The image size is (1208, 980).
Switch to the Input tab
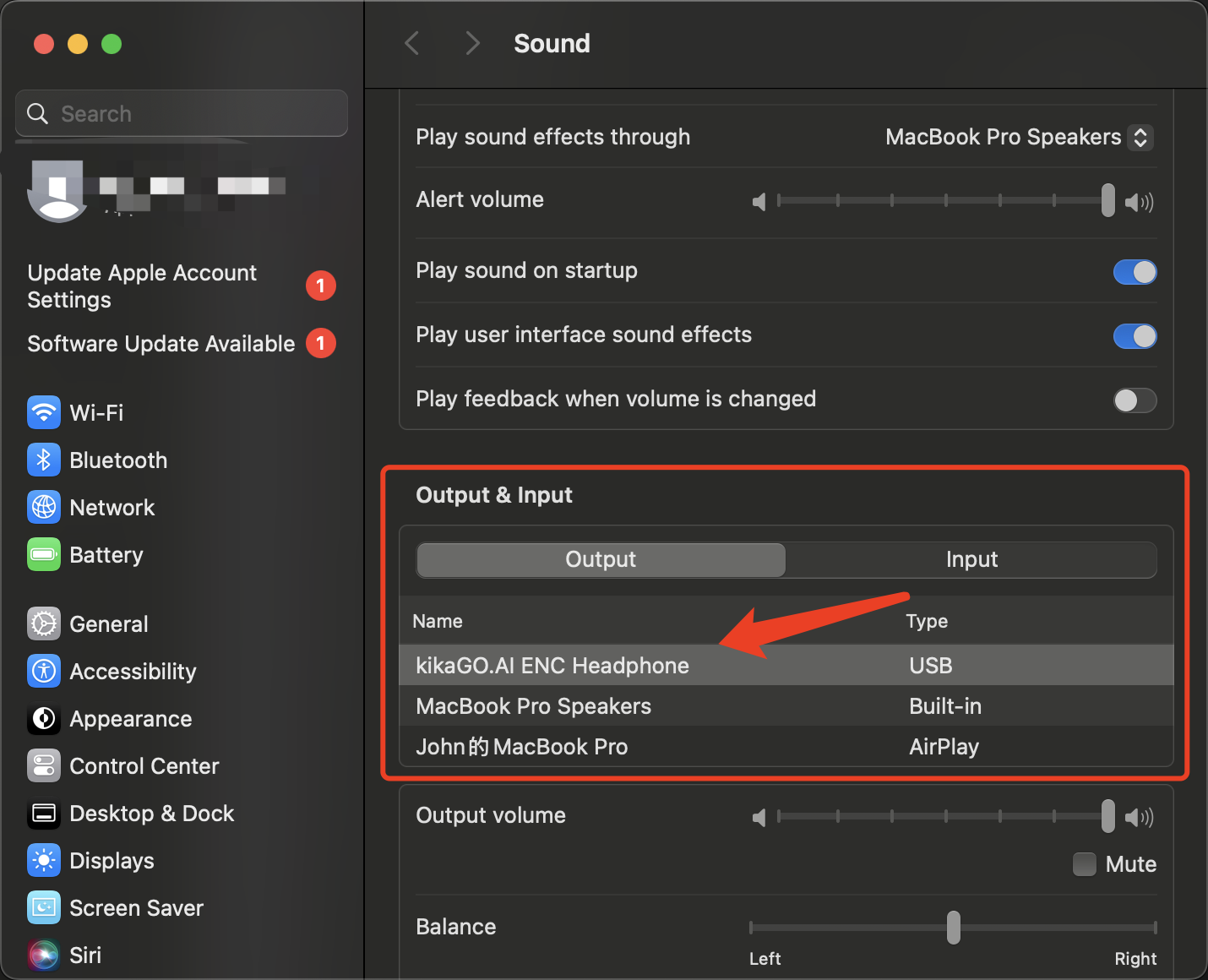tap(971, 560)
